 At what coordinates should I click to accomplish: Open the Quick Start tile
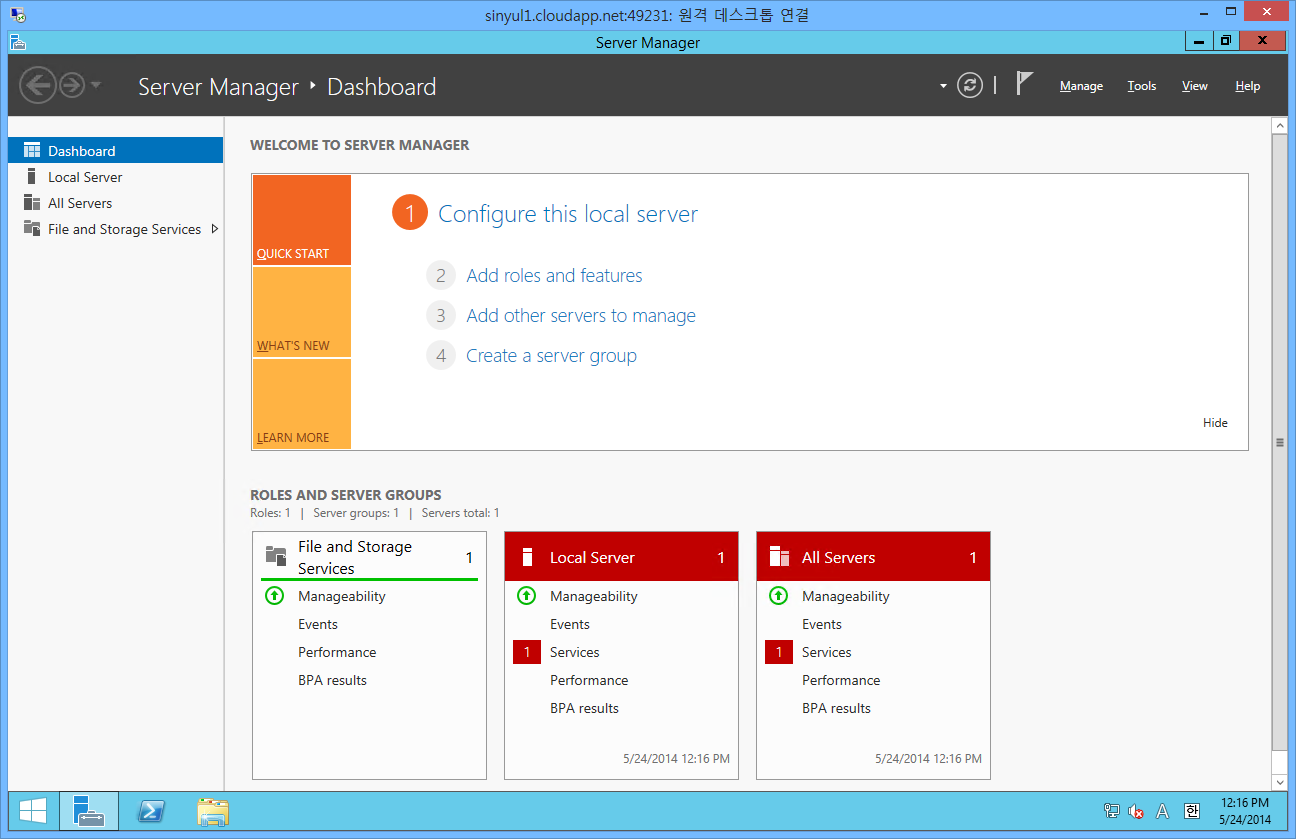tap(302, 220)
